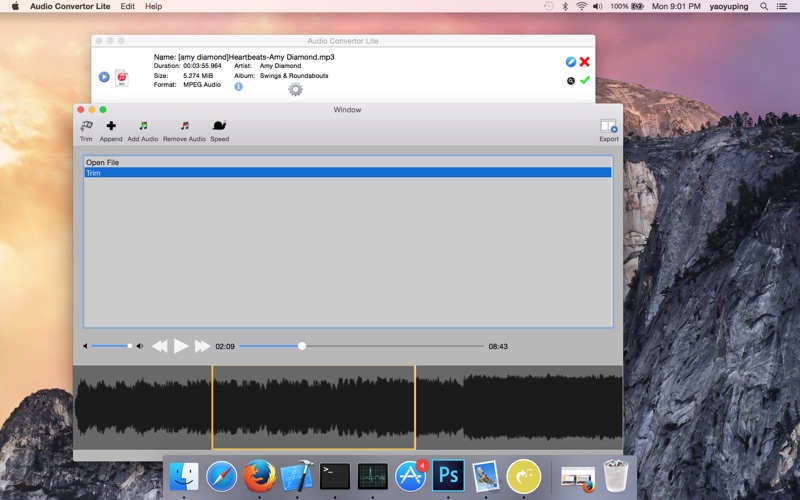
Task: Select the Trim tool in the toolbar
Action: [x=86, y=131]
